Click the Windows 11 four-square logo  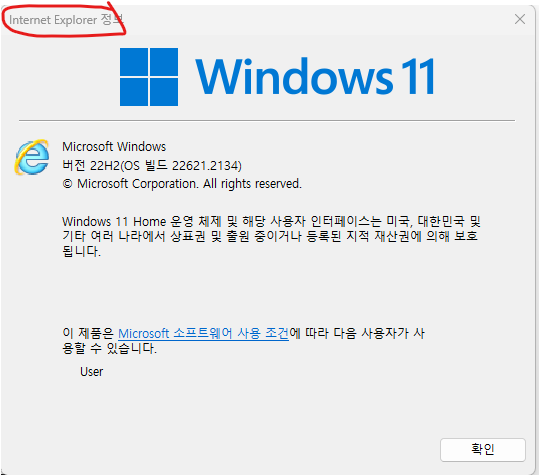[149, 77]
